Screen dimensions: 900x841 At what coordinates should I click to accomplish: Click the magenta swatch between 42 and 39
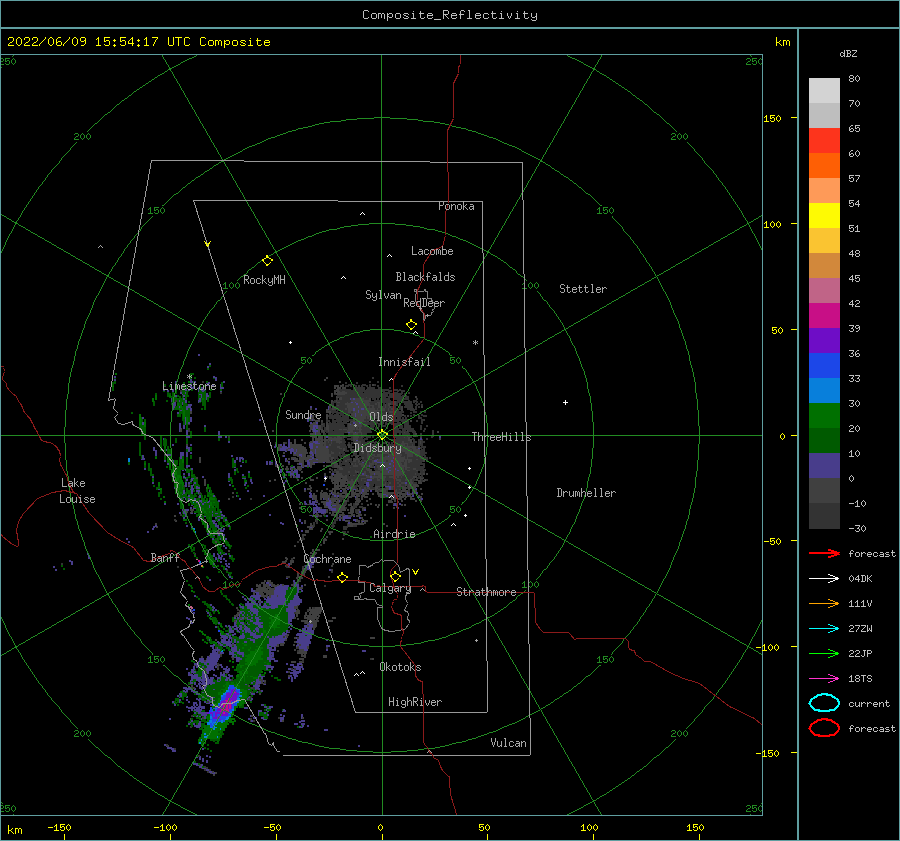824,315
